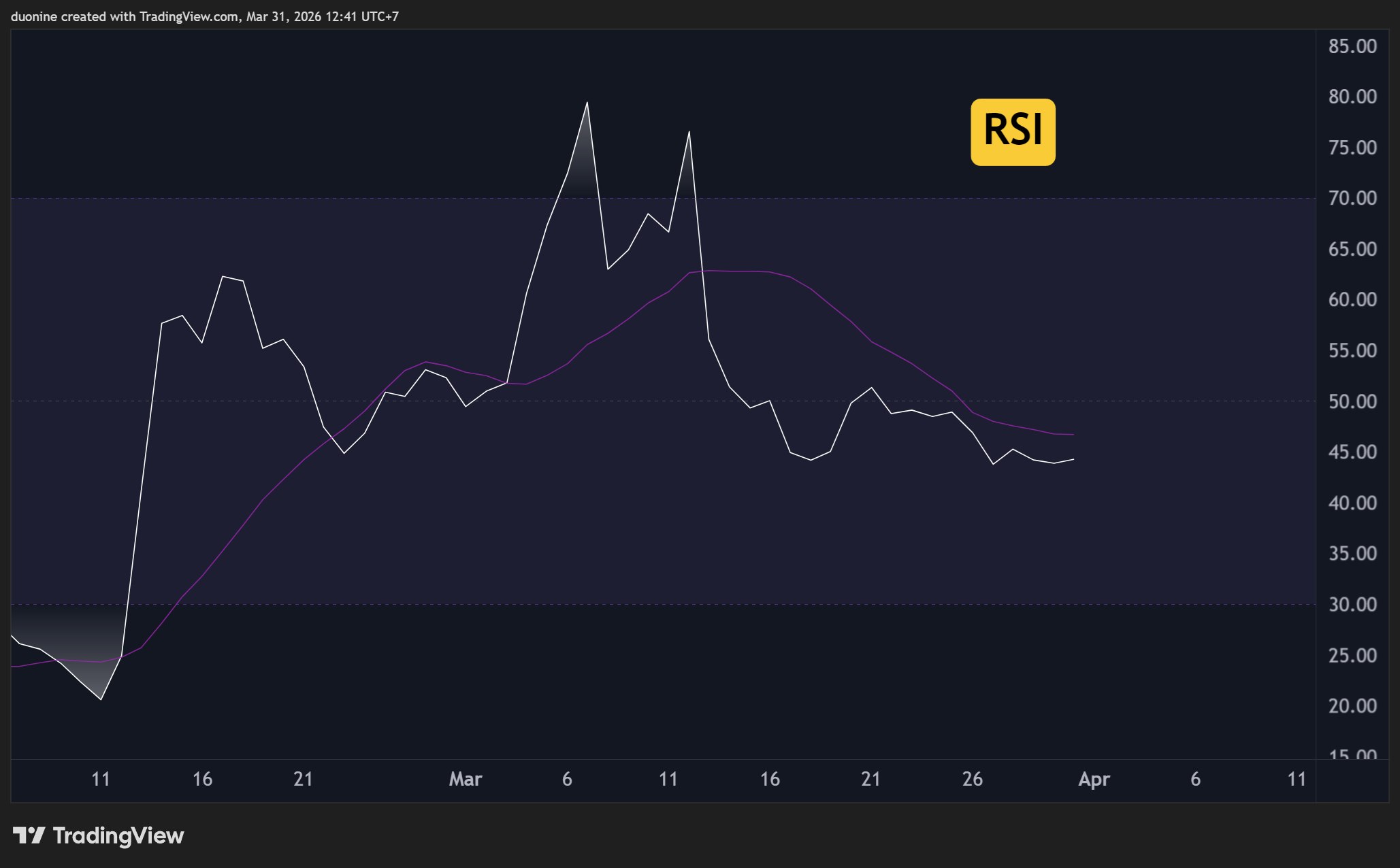The width and height of the screenshot is (1400, 868).
Task: Click the white RSI line at its peak
Action: [587, 103]
